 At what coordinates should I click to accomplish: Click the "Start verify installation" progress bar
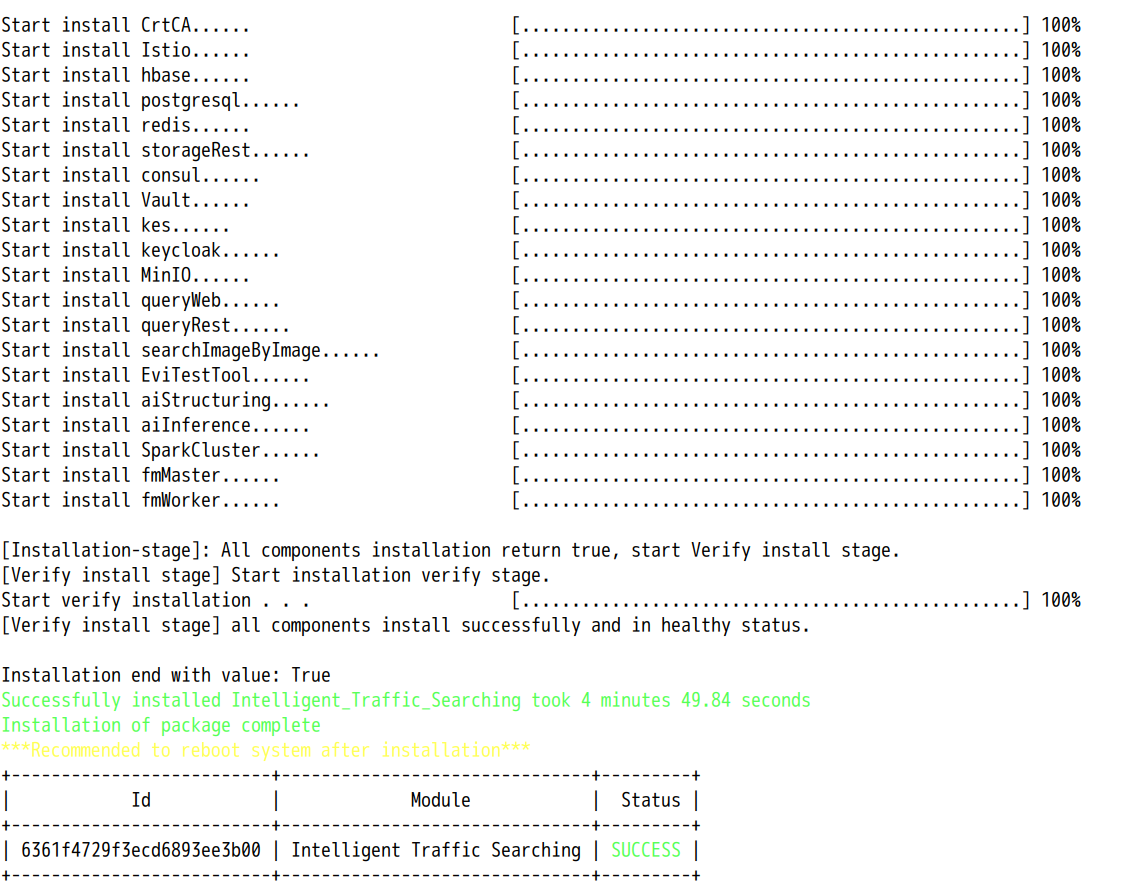point(770,600)
